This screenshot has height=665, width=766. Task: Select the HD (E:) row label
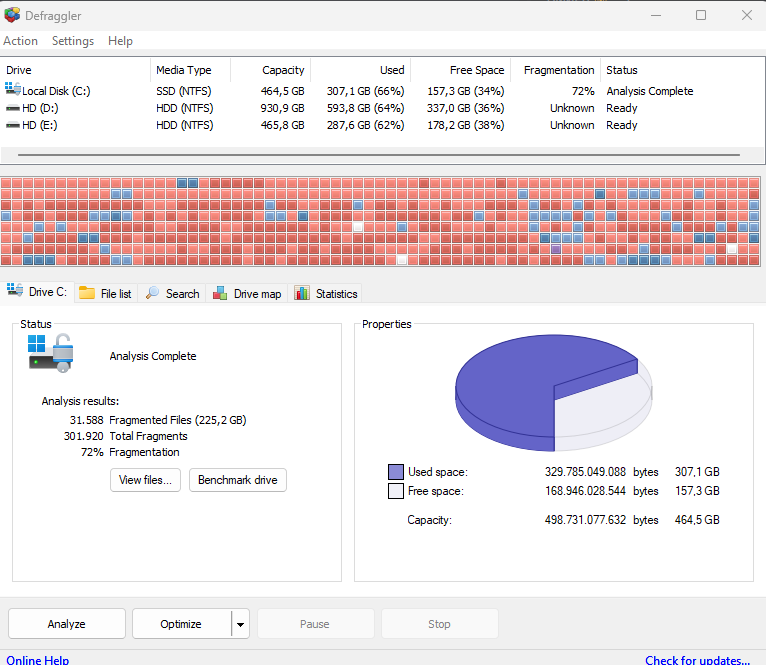40,125
